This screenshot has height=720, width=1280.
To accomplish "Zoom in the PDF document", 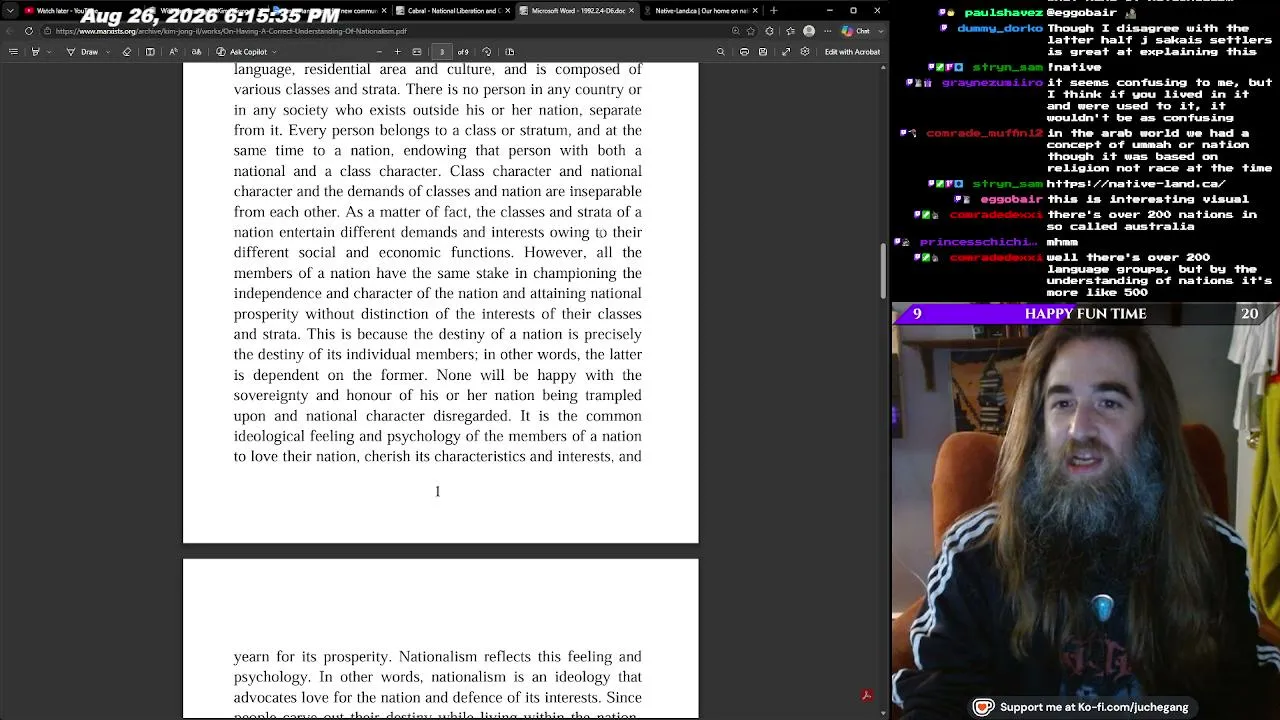I will pos(397,52).
